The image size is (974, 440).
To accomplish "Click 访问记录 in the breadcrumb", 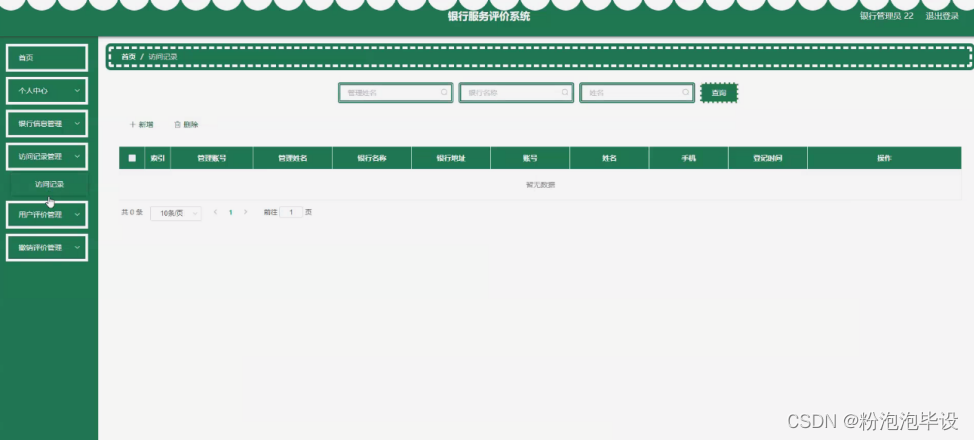I will click(x=163, y=57).
